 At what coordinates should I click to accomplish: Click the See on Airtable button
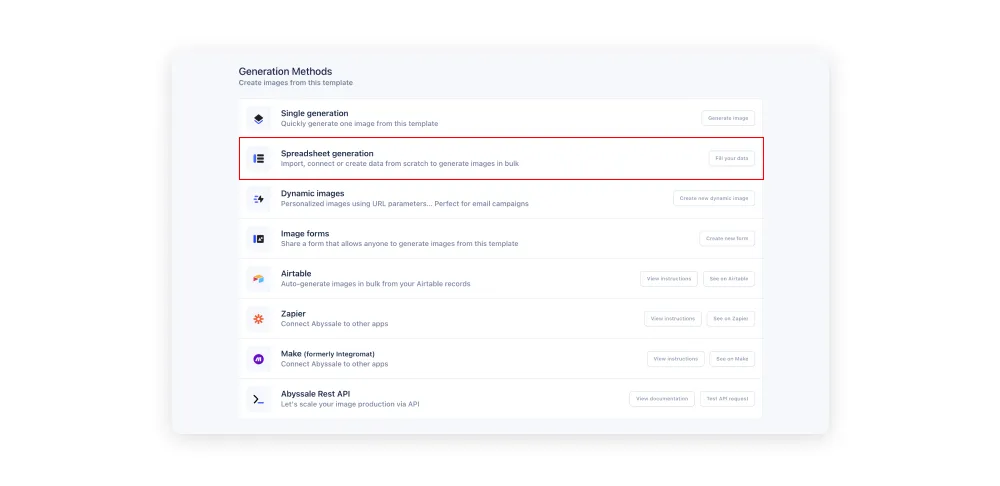click(x=729, y=279)
